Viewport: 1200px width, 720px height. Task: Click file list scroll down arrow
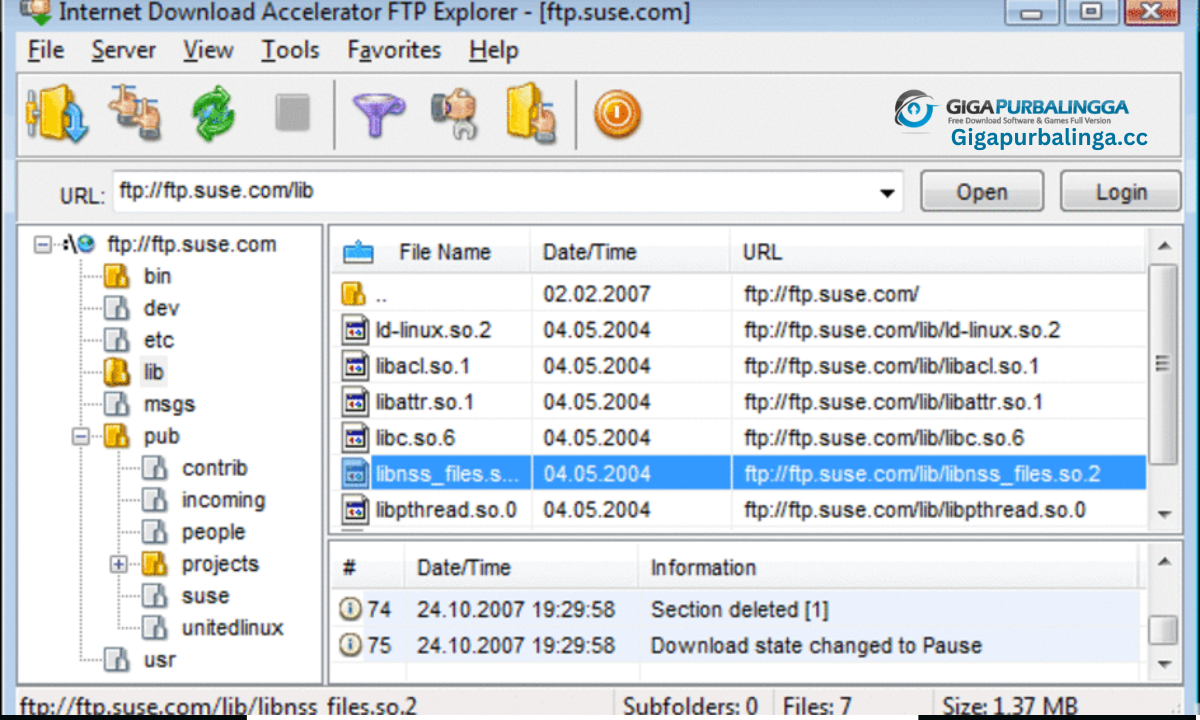pos(1163,513)
